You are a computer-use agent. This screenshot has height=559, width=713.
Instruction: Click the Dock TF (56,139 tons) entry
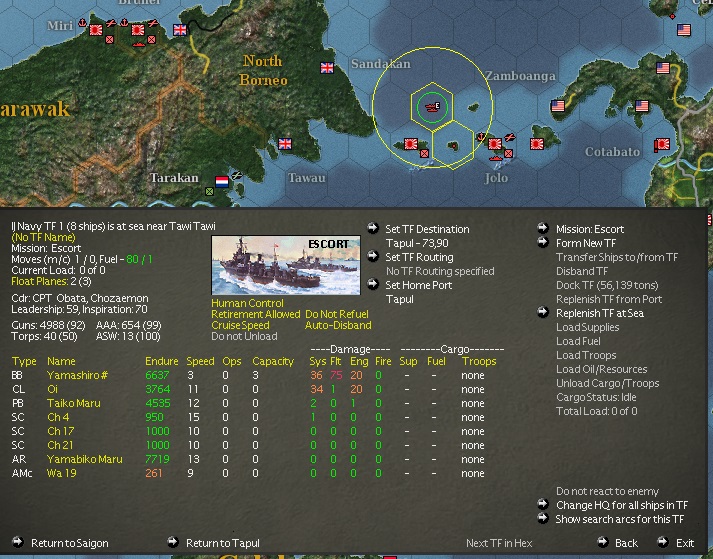pyautogui.click(x=607, y=286)
